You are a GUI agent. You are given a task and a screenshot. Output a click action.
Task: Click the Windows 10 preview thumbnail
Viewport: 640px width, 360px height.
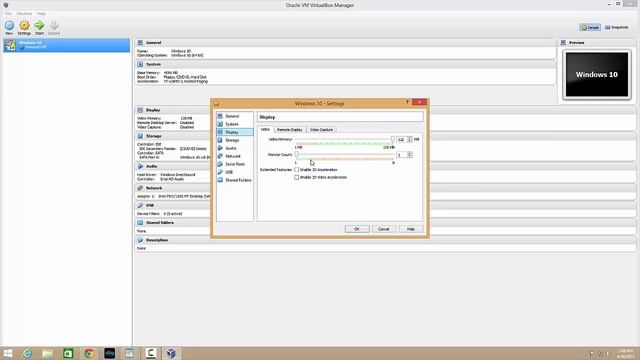(597, 75)
